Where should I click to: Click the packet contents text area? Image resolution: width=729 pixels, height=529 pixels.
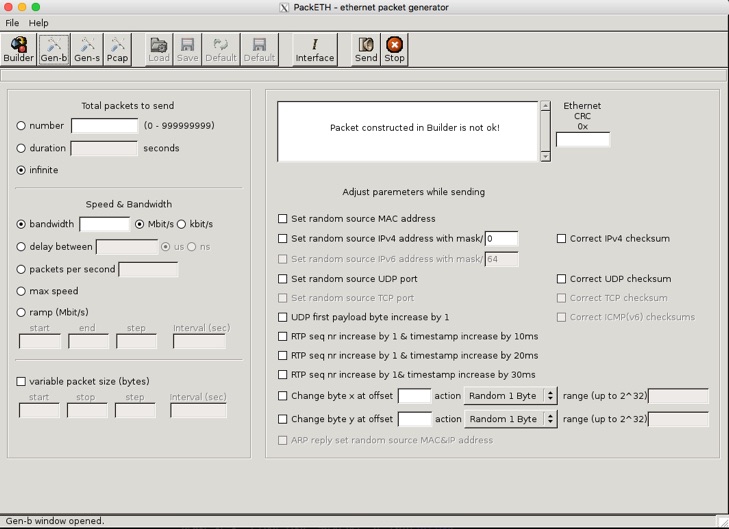coord(408,132)
